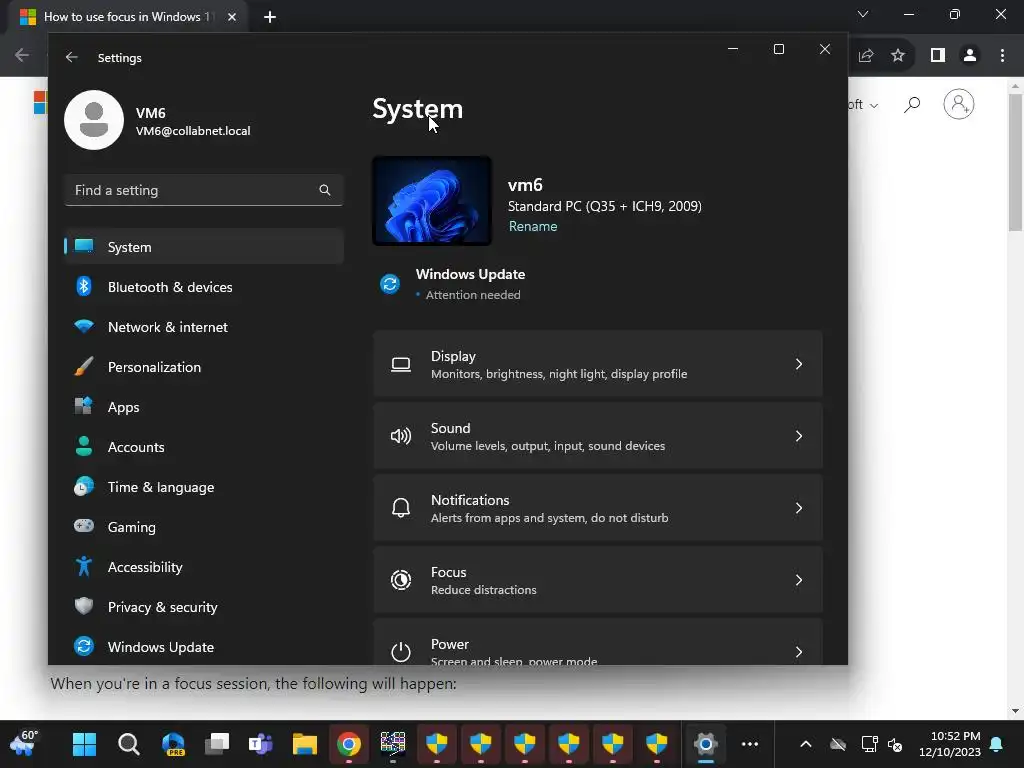The width and height of the screenshot is (1024, 768).
Task: Open taskbar Search
Action: point(129,744)
